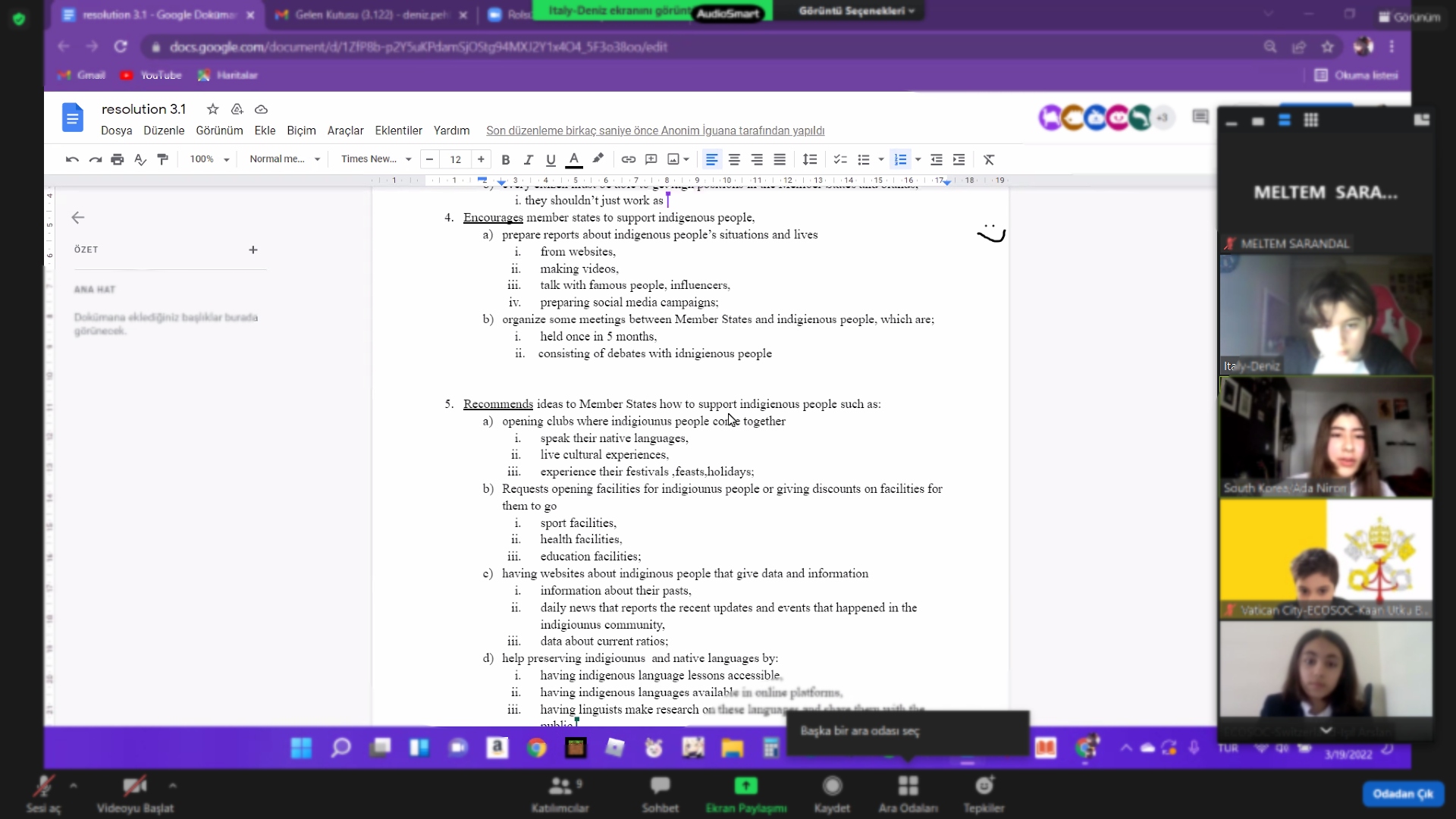Open the Biçim menu
Screen dimensions: 1456x819
tap(301, 130)
